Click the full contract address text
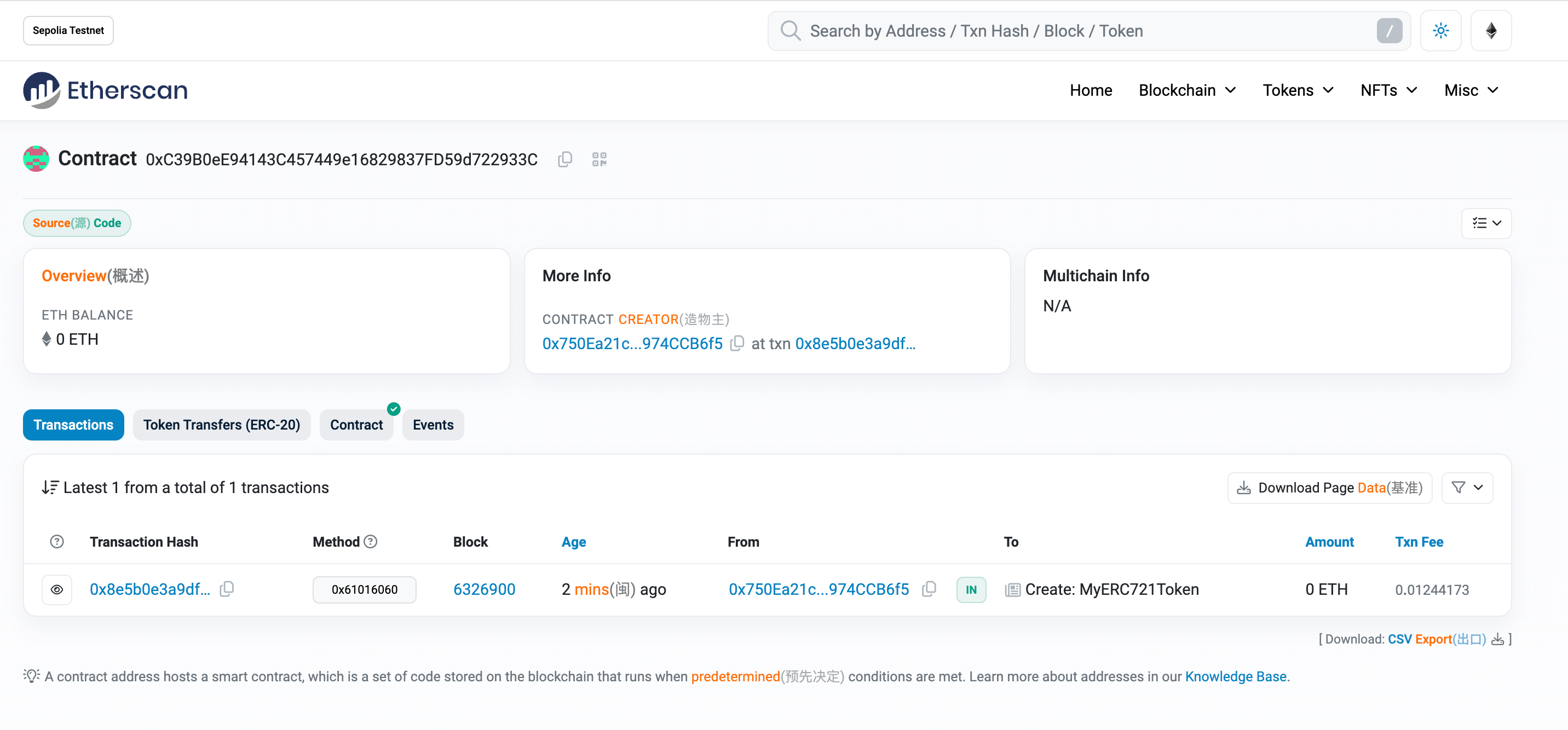The height and width of the screenshot is (730, 1568). (342, 159)
